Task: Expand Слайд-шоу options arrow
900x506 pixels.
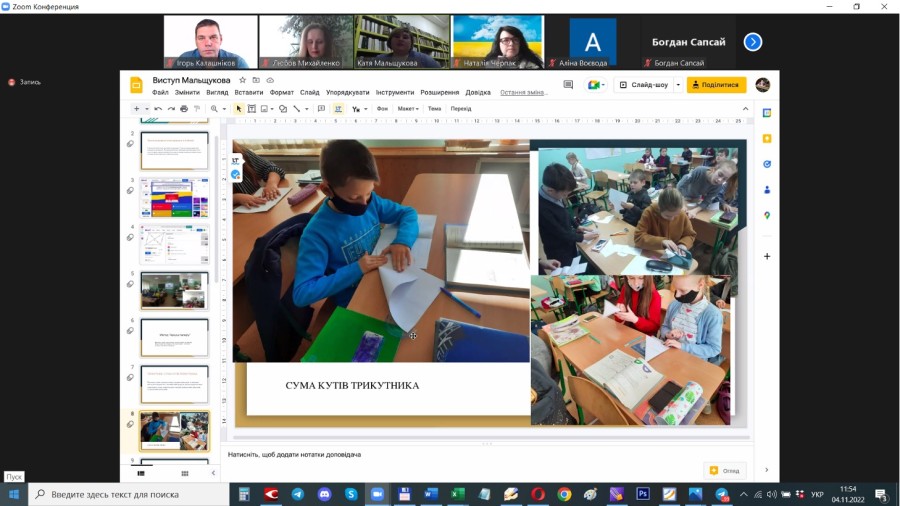Action: [678, 85]
